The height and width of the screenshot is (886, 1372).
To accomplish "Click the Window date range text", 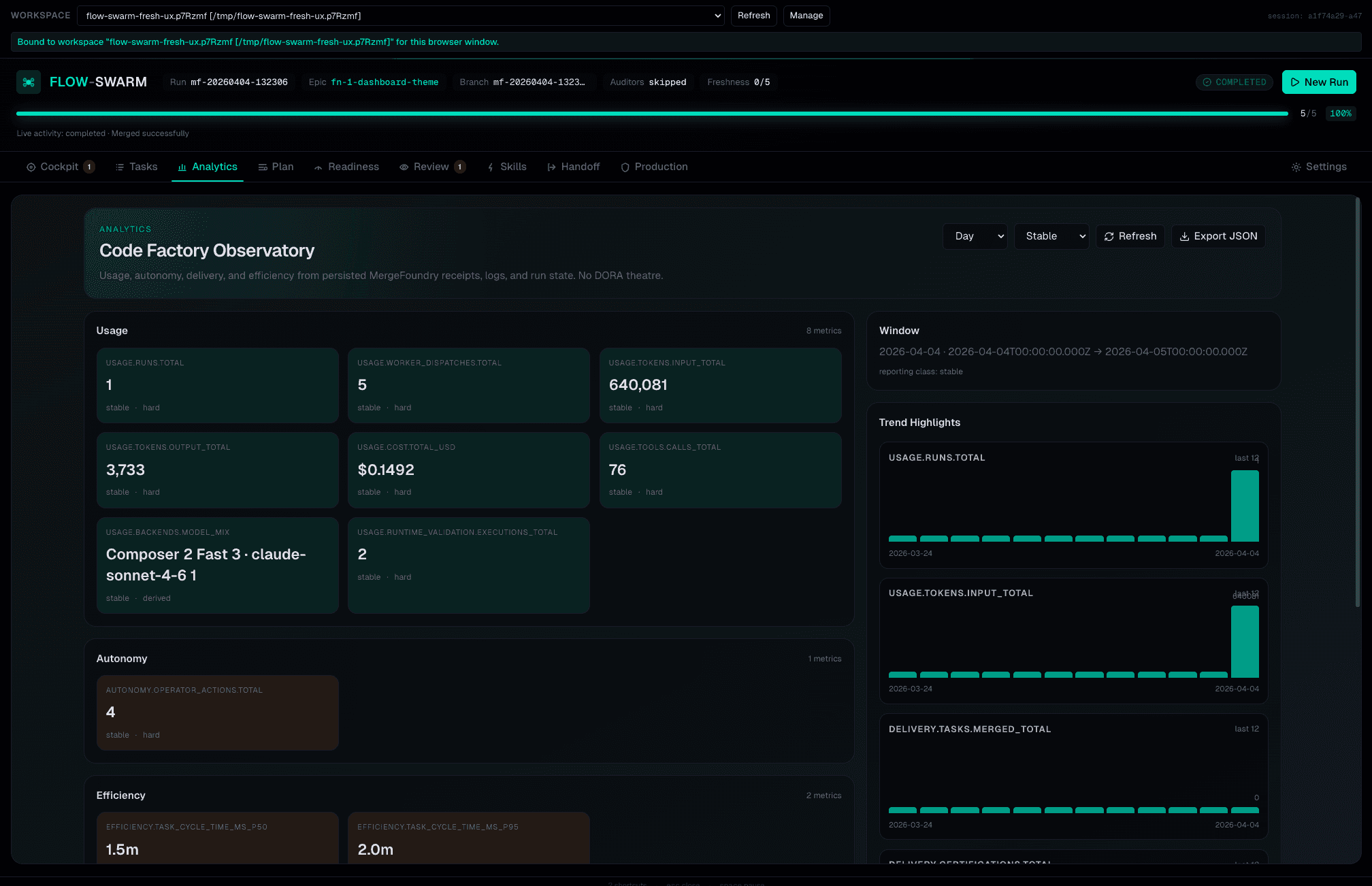I will coord(1063,352).
